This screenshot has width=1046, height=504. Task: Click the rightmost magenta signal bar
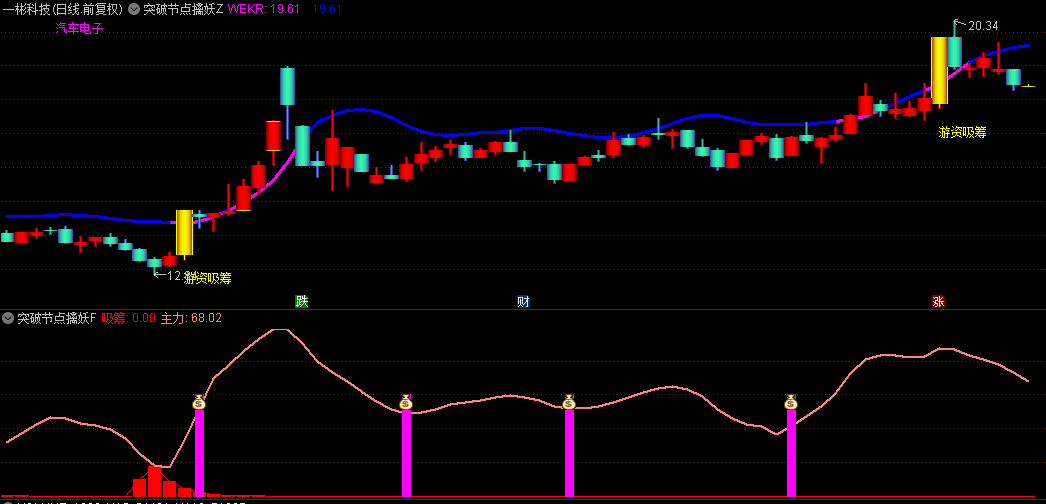pos(791,453)
